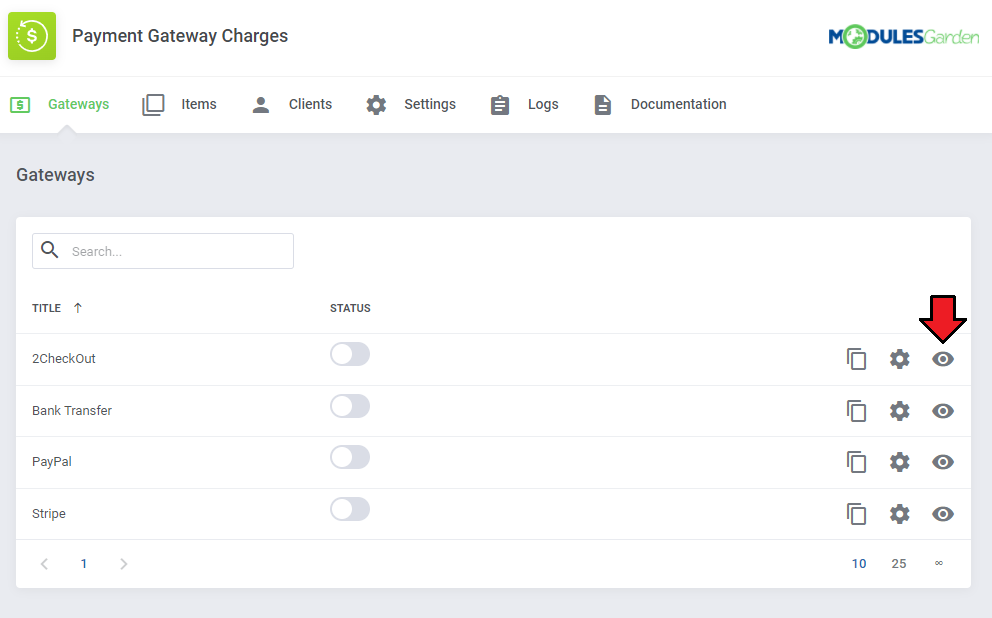The image size is (992, 618).
Task: Click the Stripe gateway title
Action: click(x=49, y=514)
